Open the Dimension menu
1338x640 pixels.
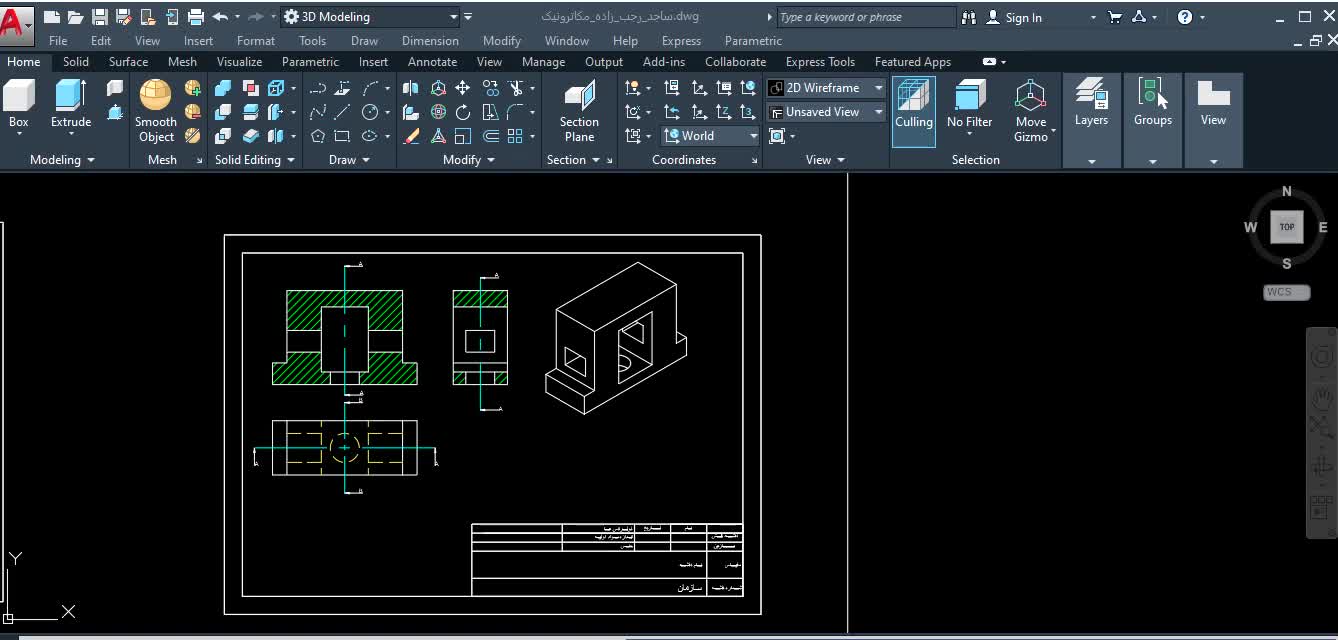(430, 41)
